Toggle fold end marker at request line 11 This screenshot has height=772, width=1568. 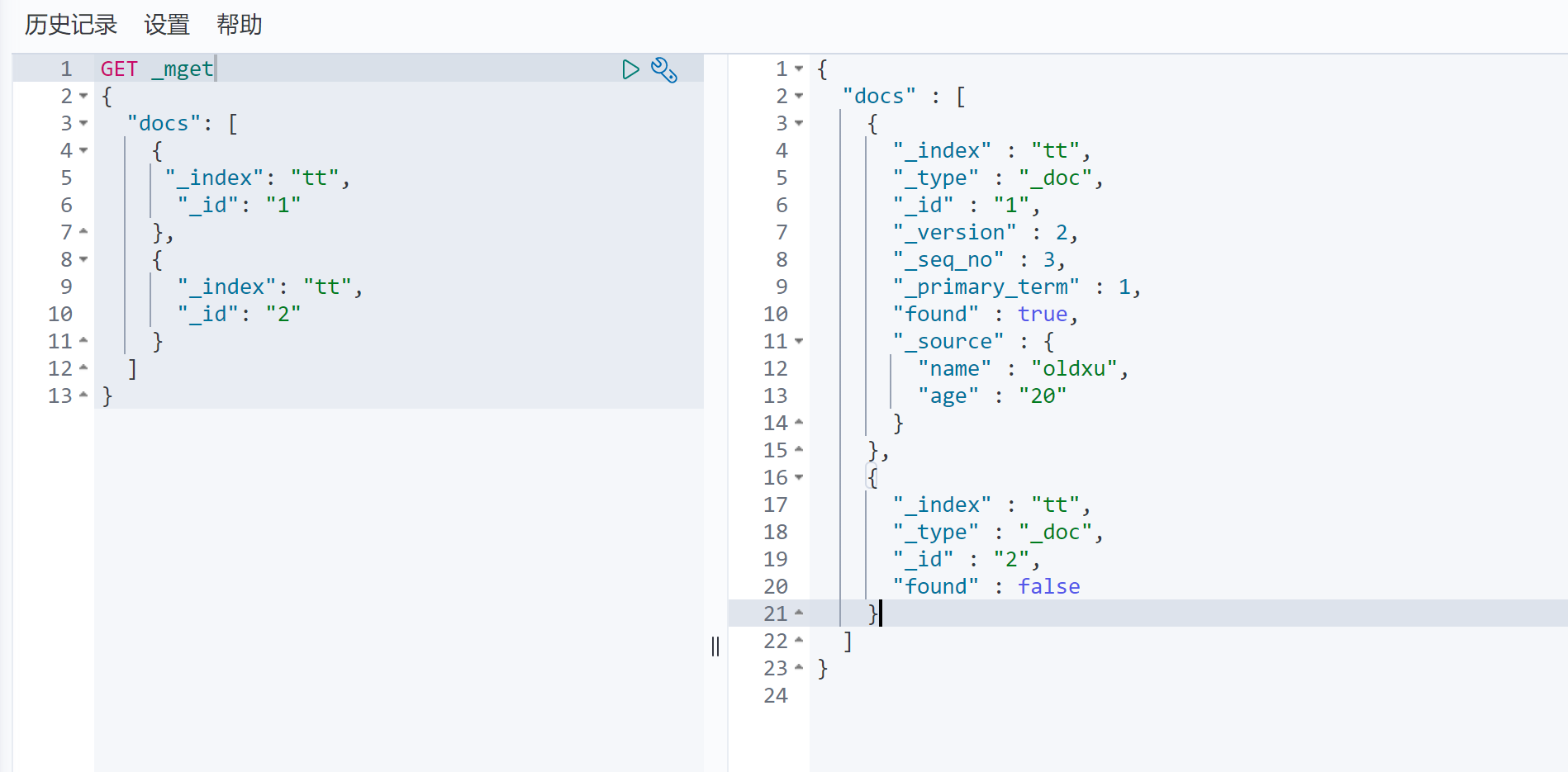[x=83, y=341]
